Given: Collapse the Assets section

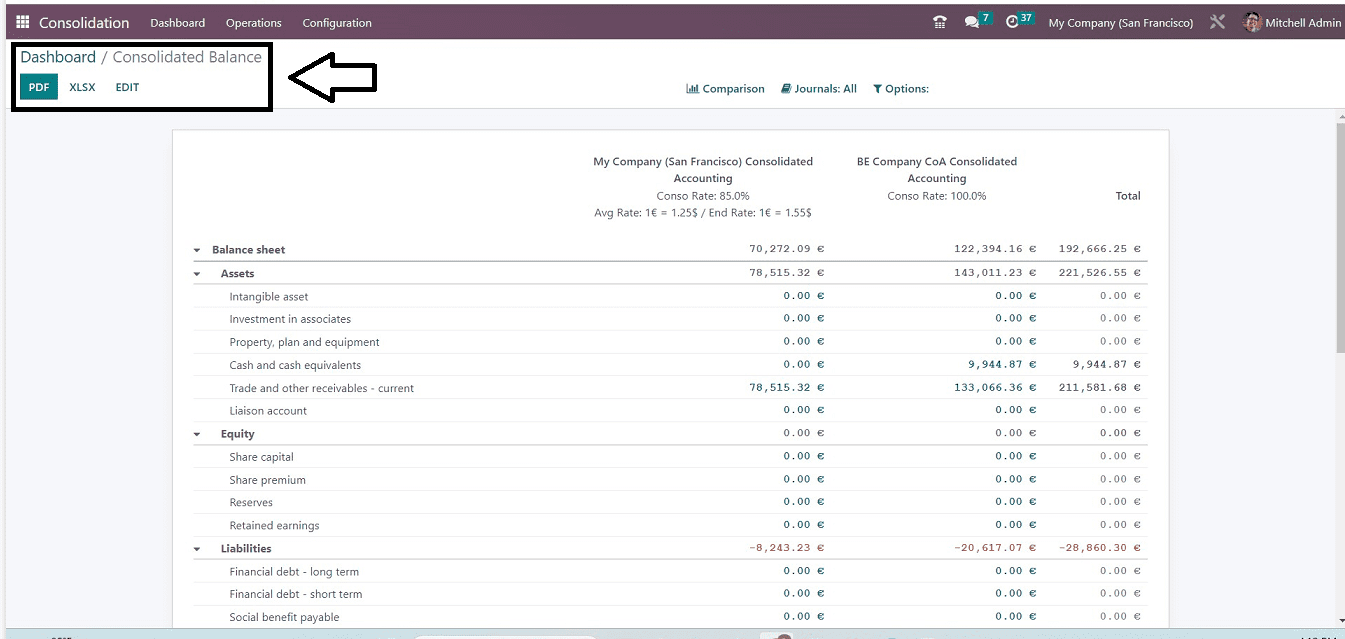Looking at the screenshot, I should 196,272.
